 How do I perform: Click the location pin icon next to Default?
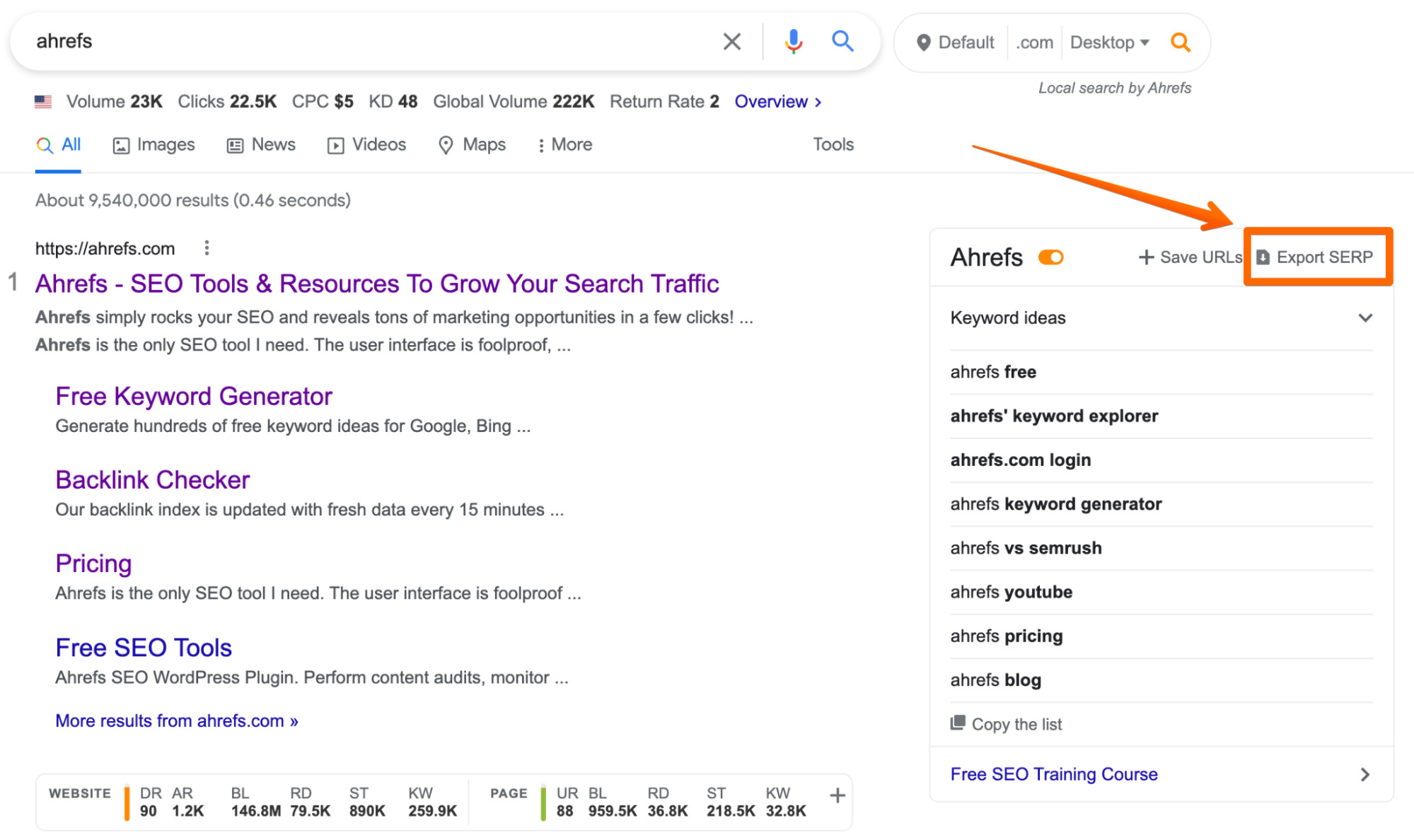[922, 42]
